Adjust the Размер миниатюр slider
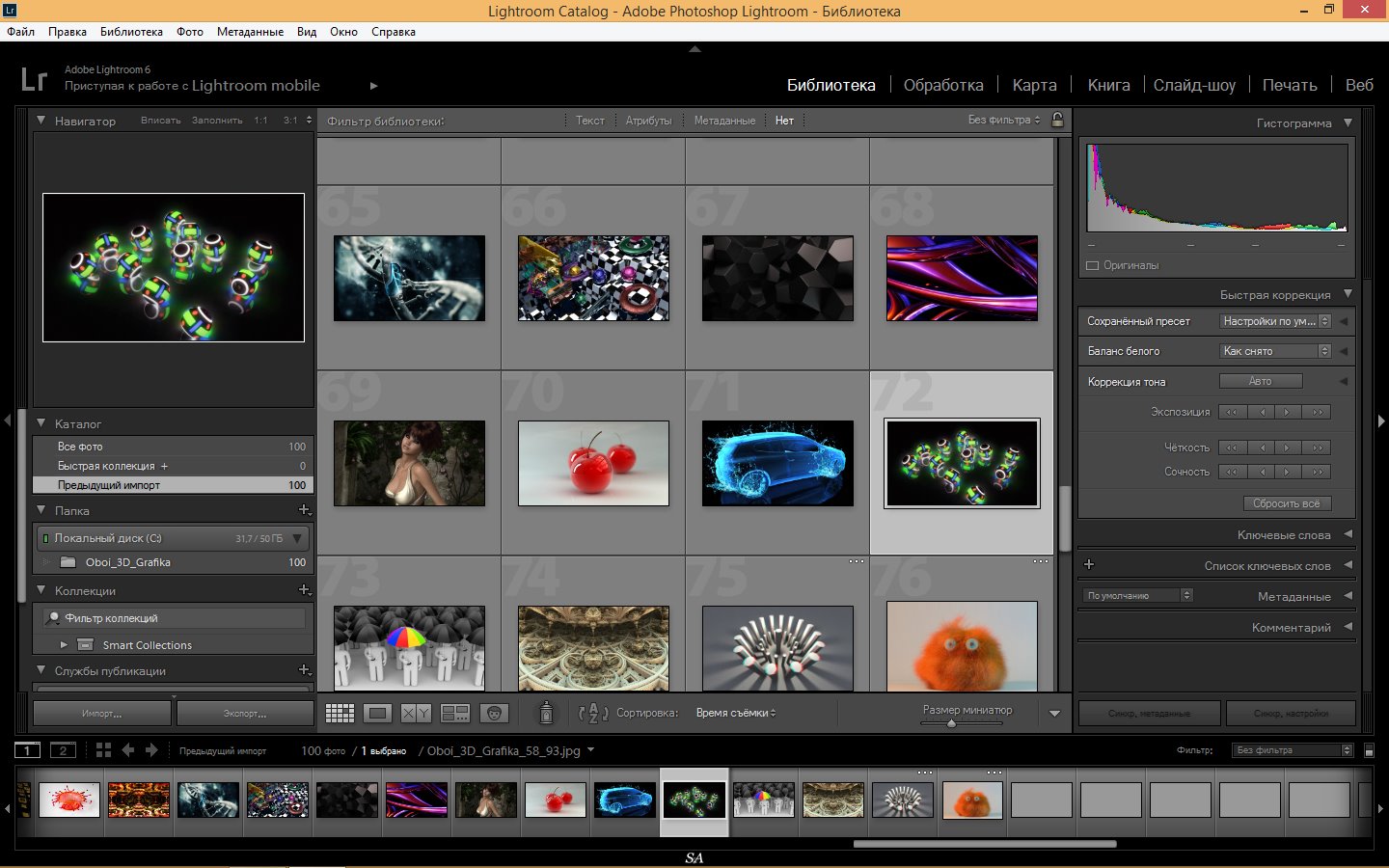This screenshot has width=1389, height=868. tap(951, 723)
